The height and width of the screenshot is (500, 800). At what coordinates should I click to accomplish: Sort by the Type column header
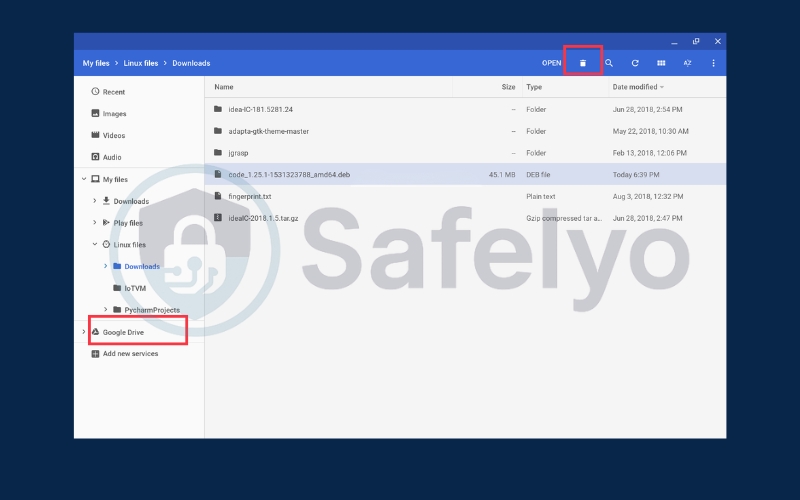(534, 87)
